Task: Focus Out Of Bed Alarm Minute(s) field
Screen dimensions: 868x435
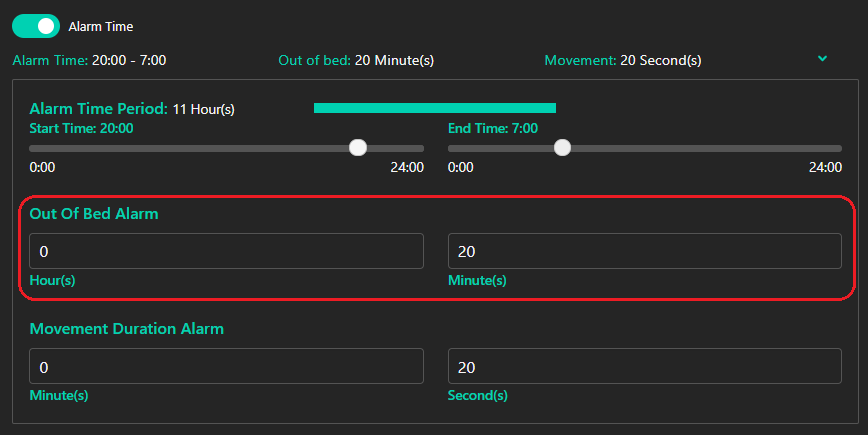Action: [x=644, y=251]
